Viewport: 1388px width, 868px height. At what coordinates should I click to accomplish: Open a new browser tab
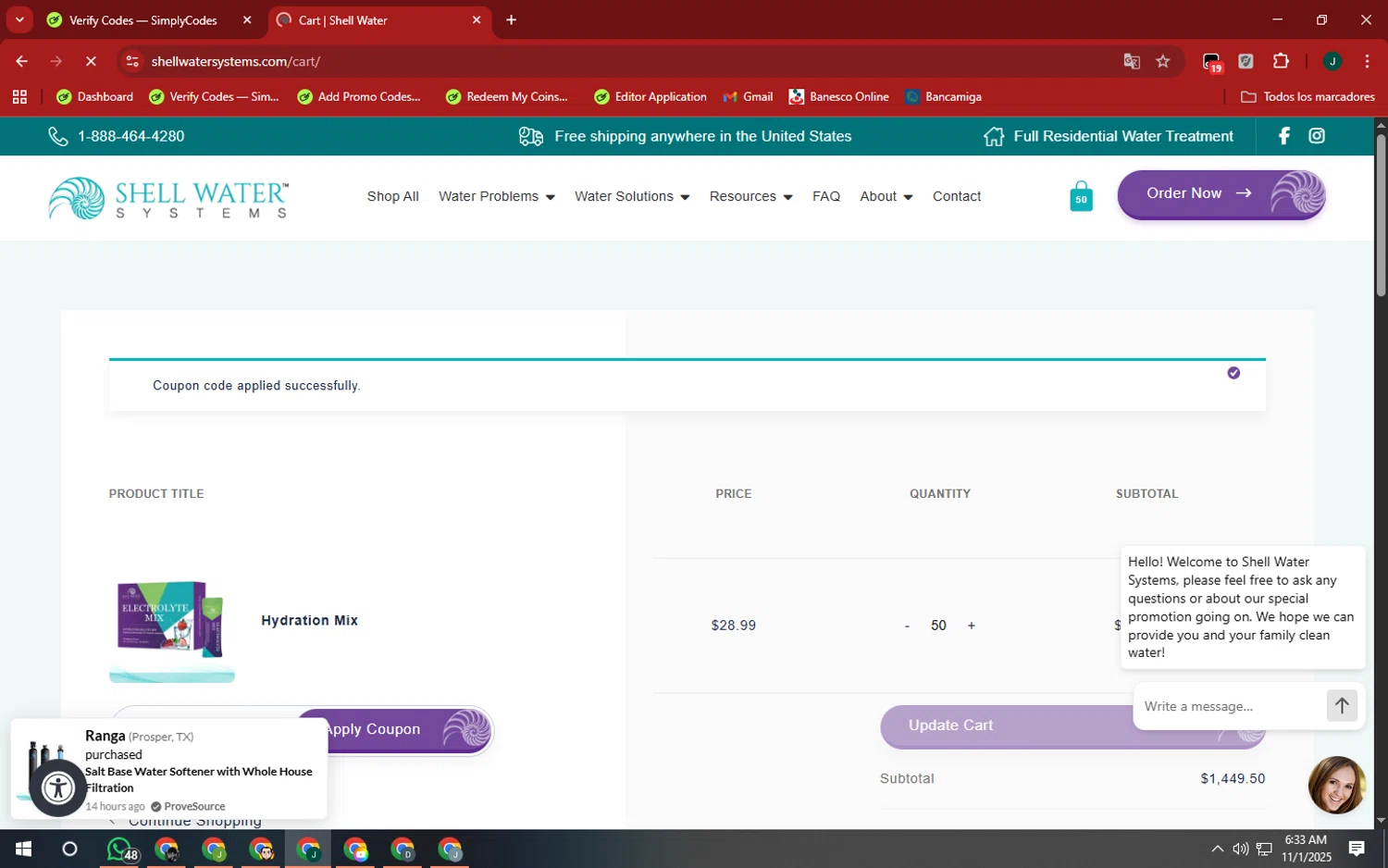(511, 19)
